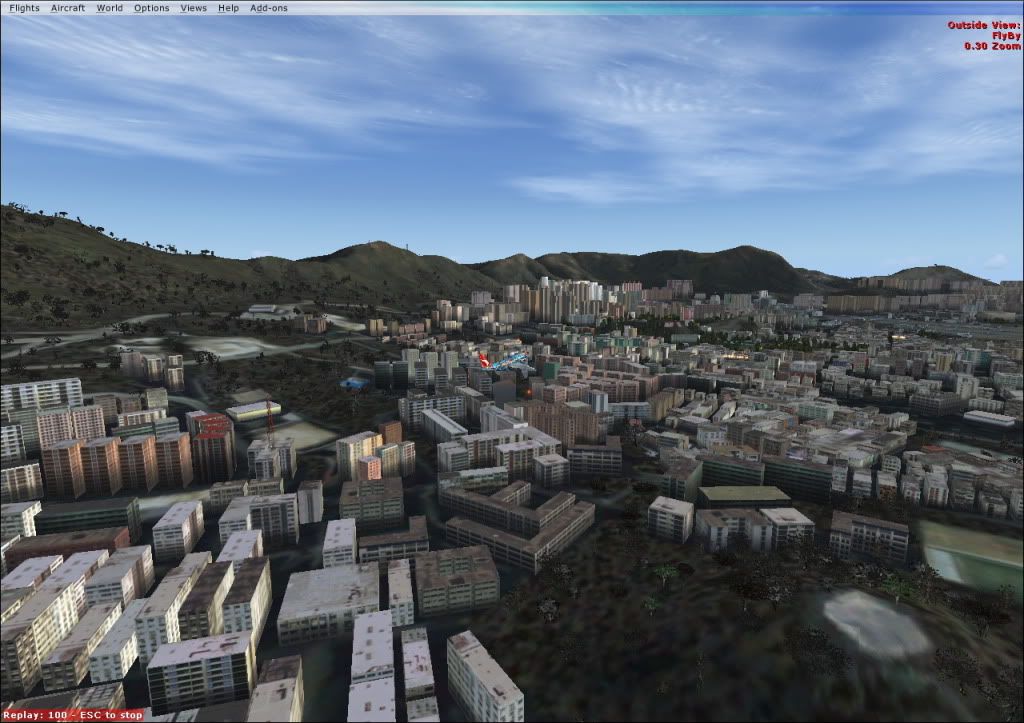This screenshot has height=723, width=1024.
Task: Click the '0.30 Zoom' indicator text
Action: tap(991, 46)
